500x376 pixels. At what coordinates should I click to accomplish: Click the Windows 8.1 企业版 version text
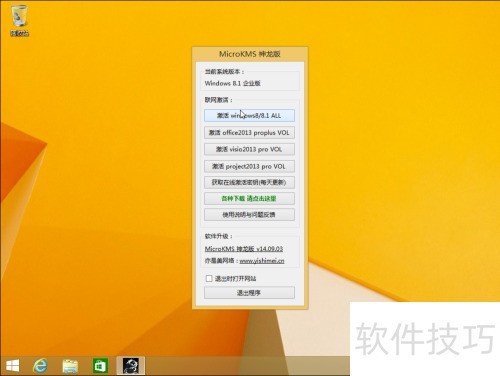click(232, 83)
